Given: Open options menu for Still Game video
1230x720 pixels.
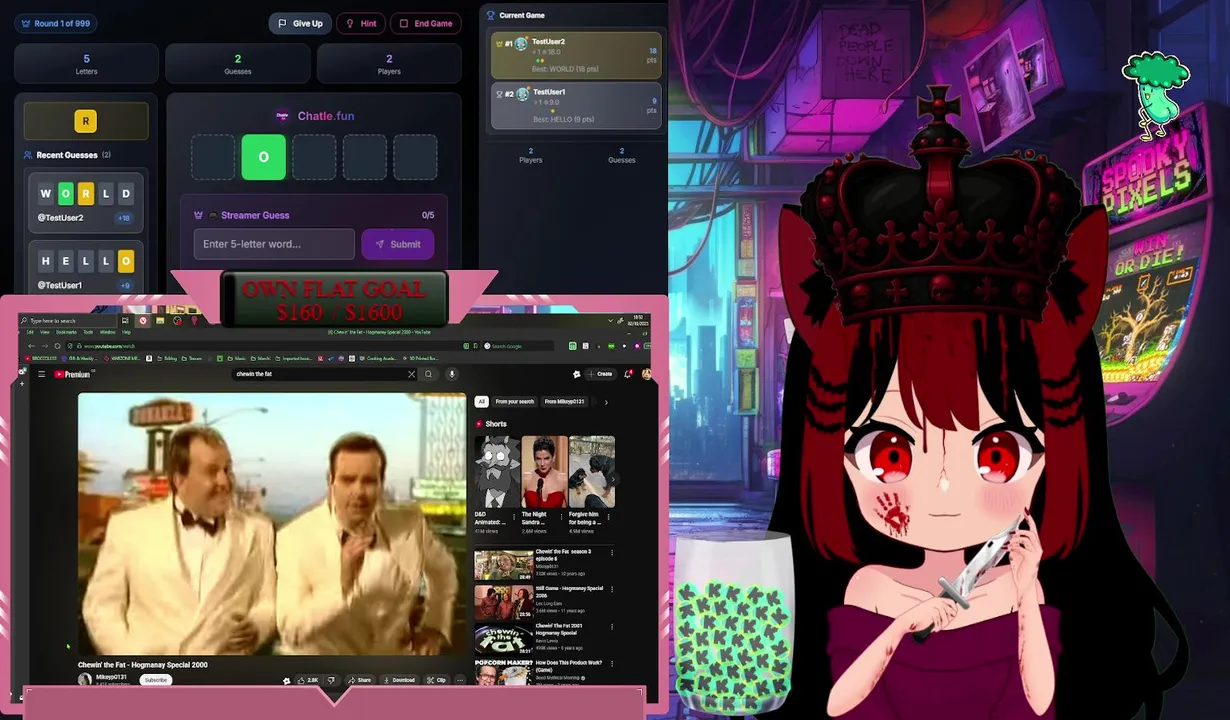Looking at the screenshot, I should [612, 590].
